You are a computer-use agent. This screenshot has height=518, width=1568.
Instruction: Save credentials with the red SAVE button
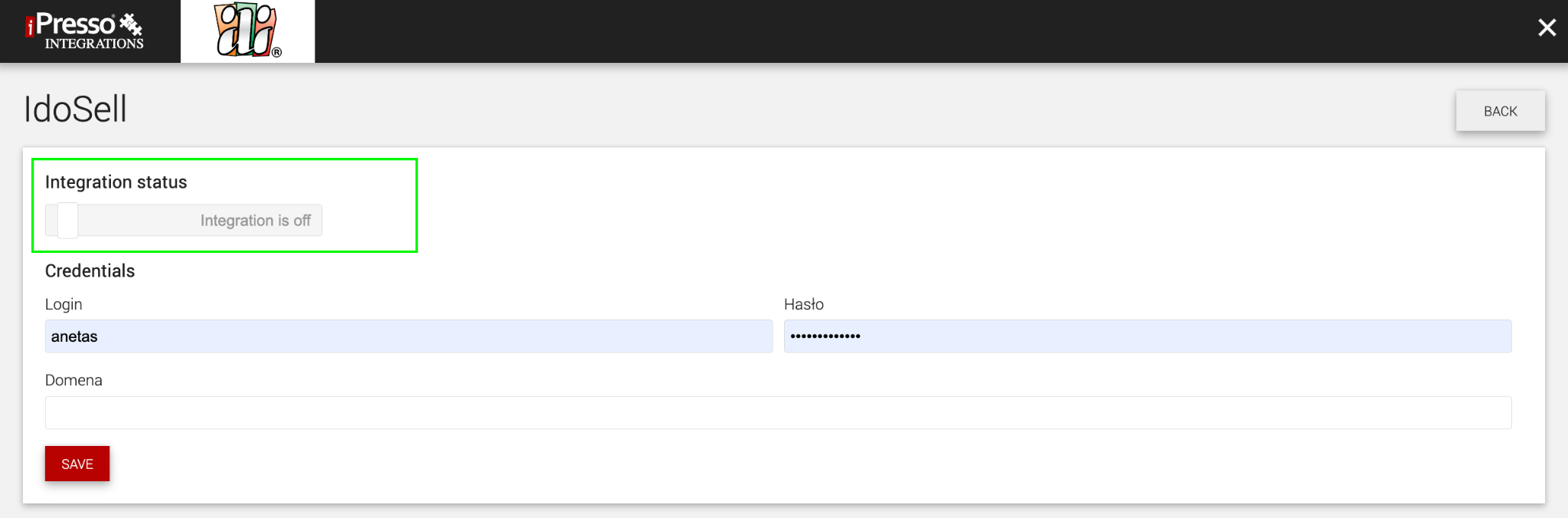(77, 464)
